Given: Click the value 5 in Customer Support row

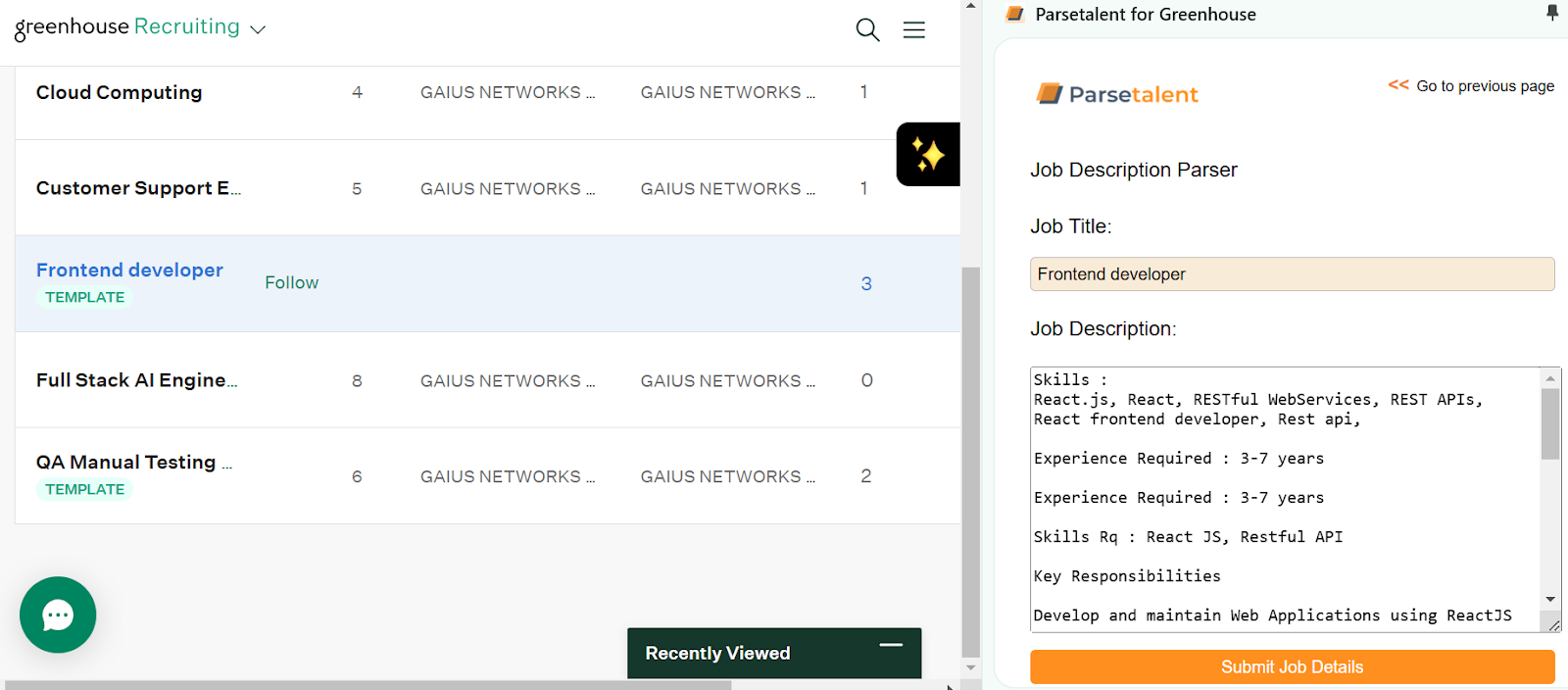Looking at the screenshot, I should point(357,188).
